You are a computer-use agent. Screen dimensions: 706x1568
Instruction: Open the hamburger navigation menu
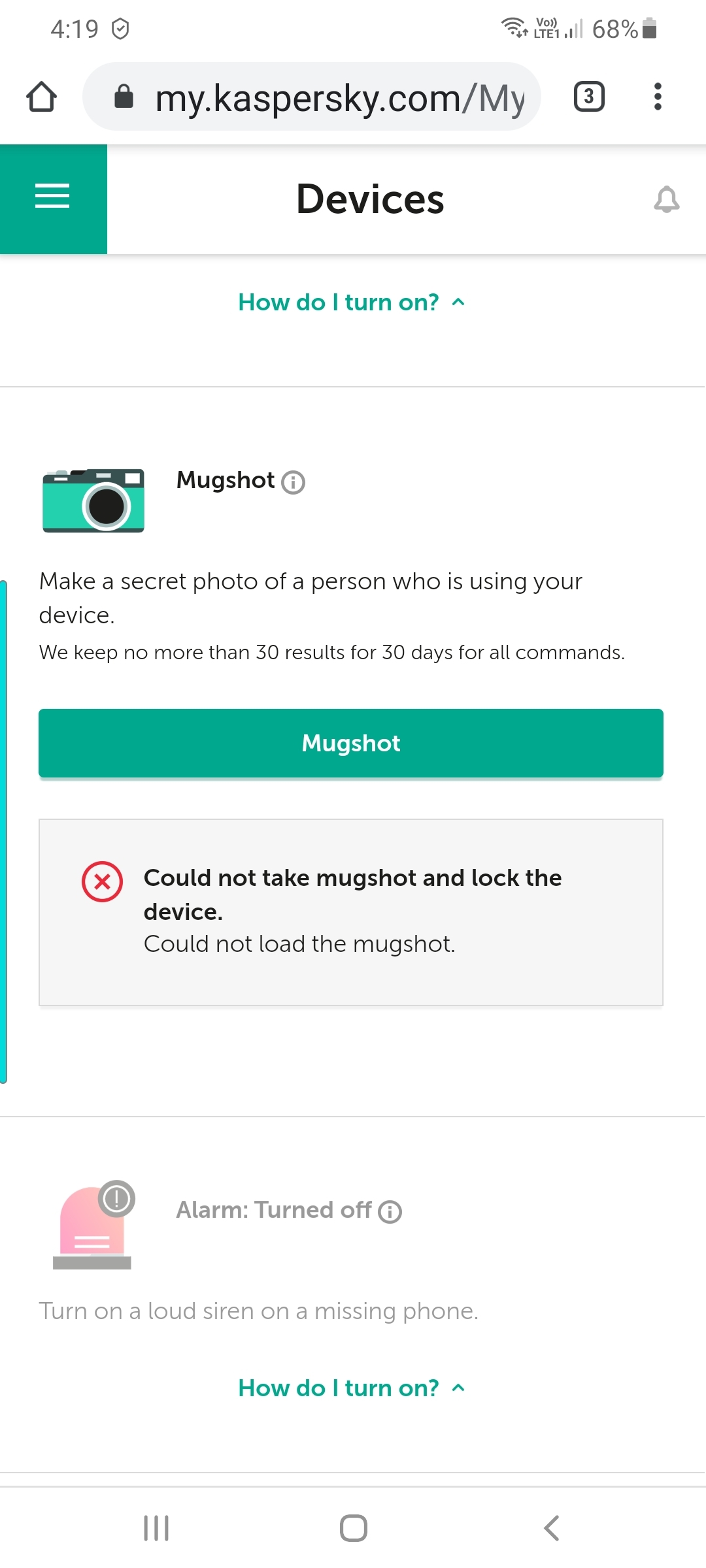point(53,197)
